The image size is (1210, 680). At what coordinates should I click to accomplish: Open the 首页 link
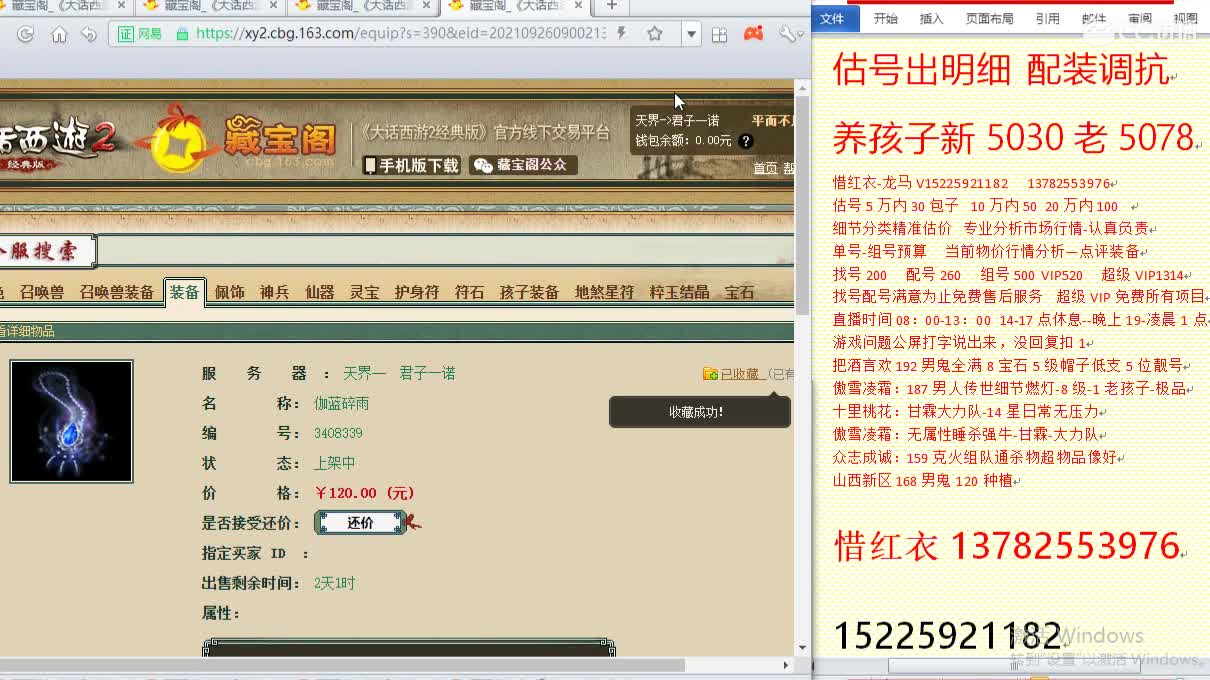point(765,168)
